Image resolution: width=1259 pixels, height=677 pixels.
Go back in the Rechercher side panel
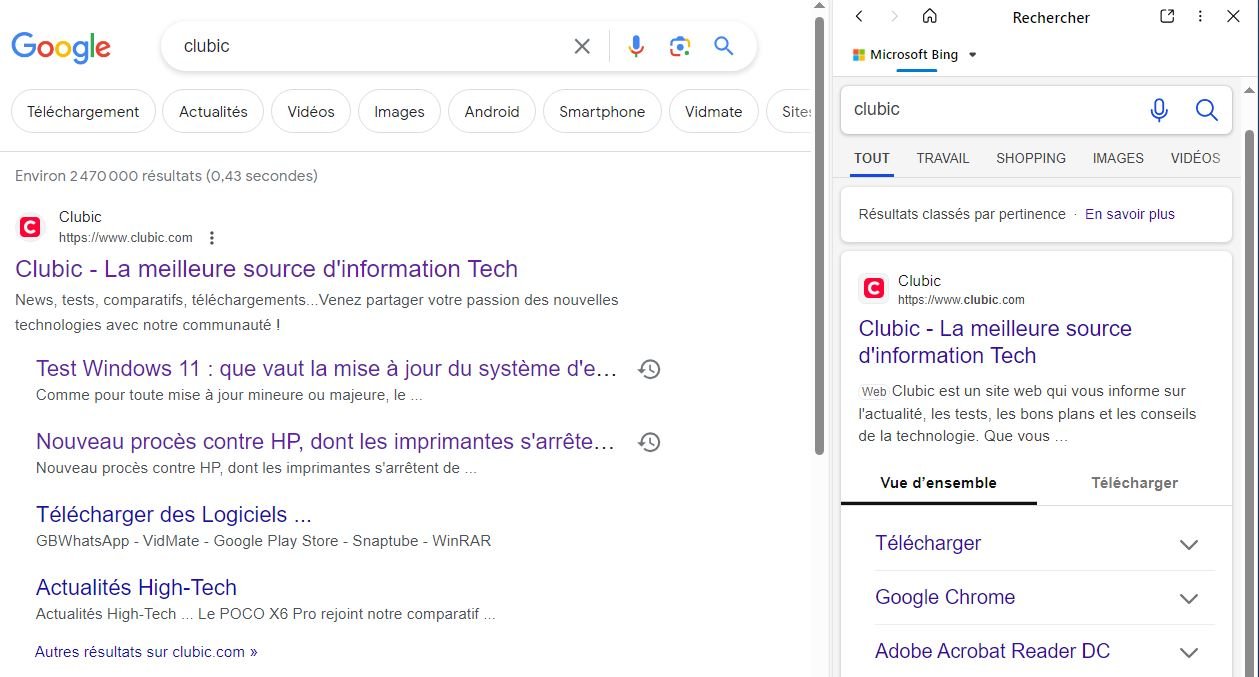859,17
